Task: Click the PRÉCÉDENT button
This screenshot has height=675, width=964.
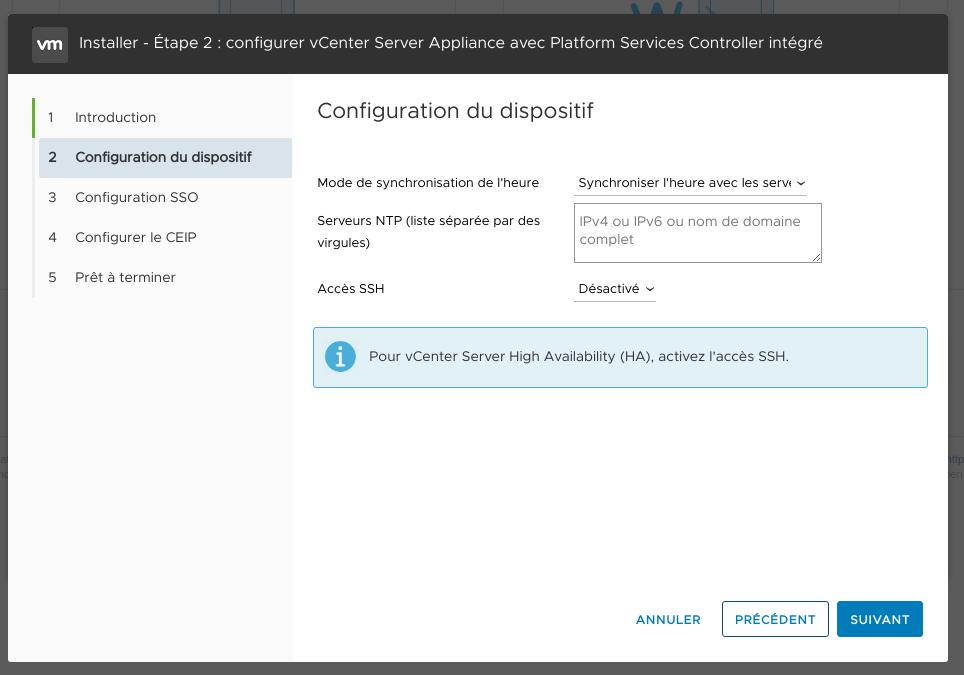Action: pos(775,619)
